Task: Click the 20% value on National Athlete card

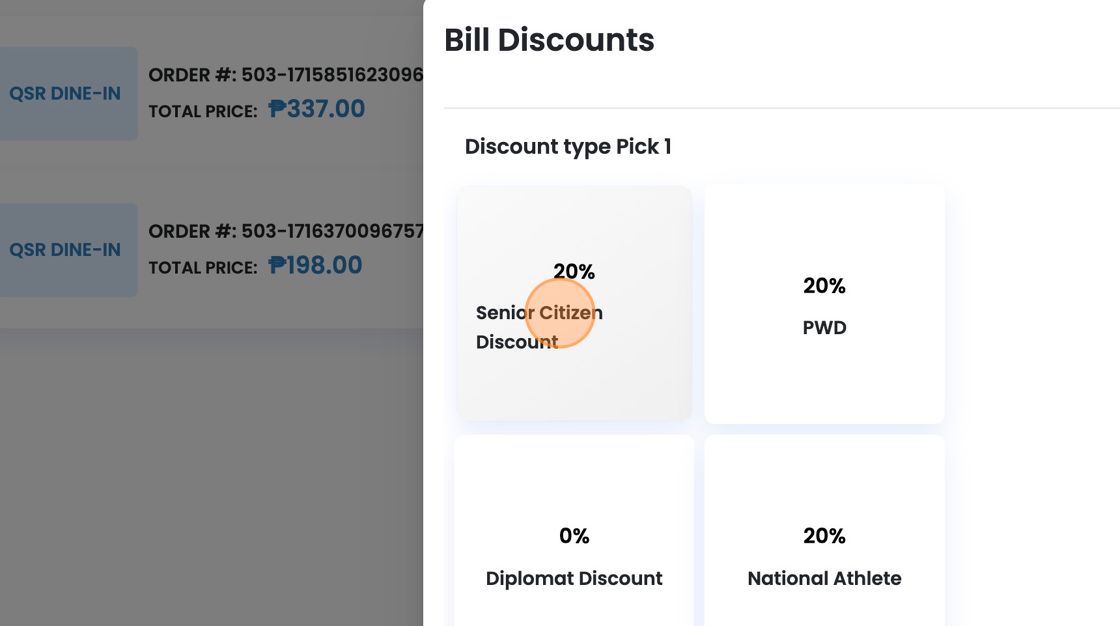Action: 824,536
